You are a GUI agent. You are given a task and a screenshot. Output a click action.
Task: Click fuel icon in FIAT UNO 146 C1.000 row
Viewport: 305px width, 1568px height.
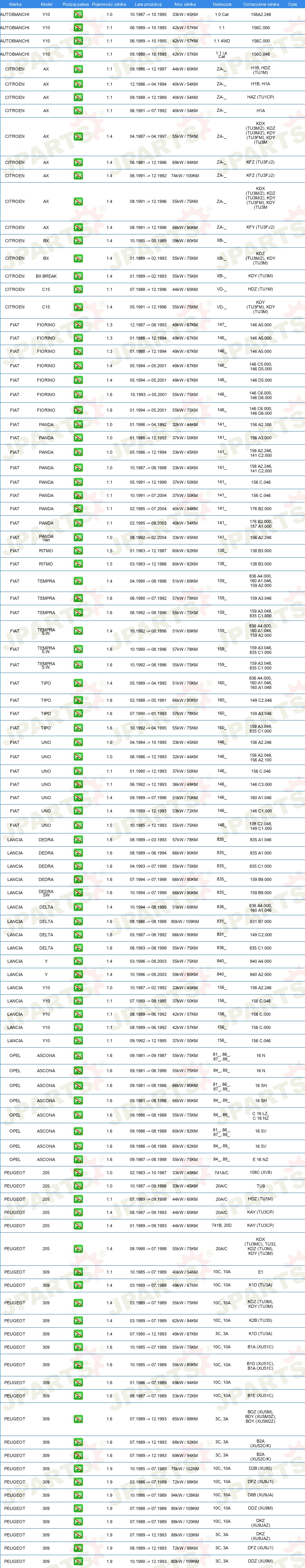(x=78, y=811)
